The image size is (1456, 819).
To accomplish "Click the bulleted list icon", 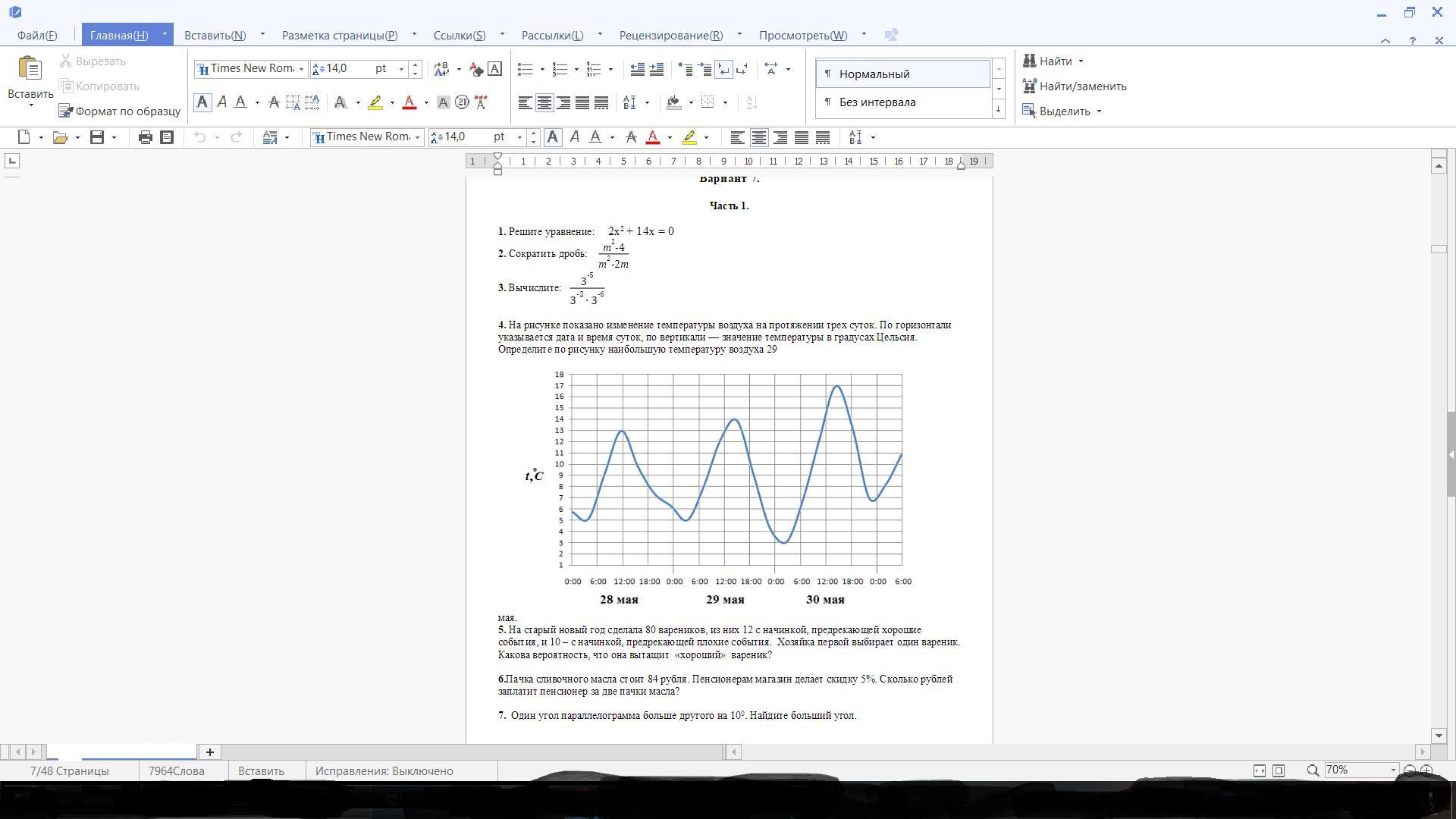I will (525, 70).
